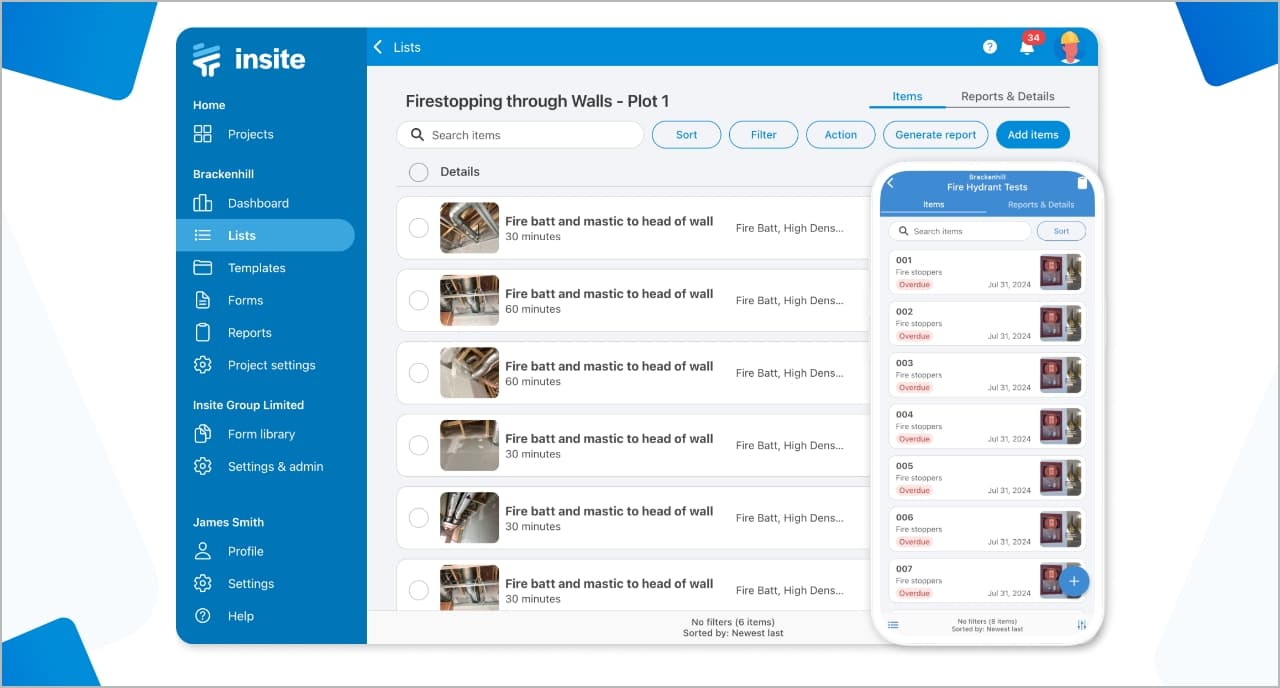Select the Items tab on the phone

click(x=933, y=205)
